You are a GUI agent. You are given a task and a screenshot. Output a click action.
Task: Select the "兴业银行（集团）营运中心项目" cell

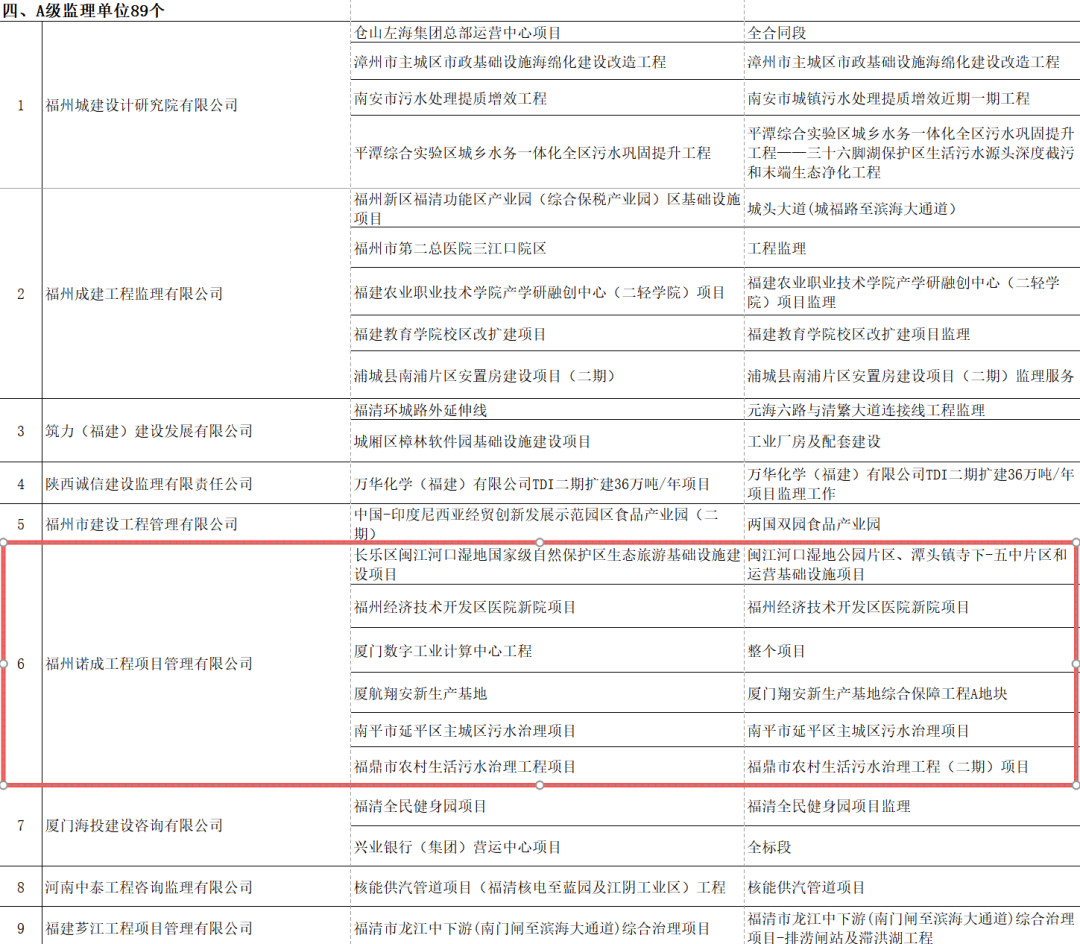click(x=457, y=847)
